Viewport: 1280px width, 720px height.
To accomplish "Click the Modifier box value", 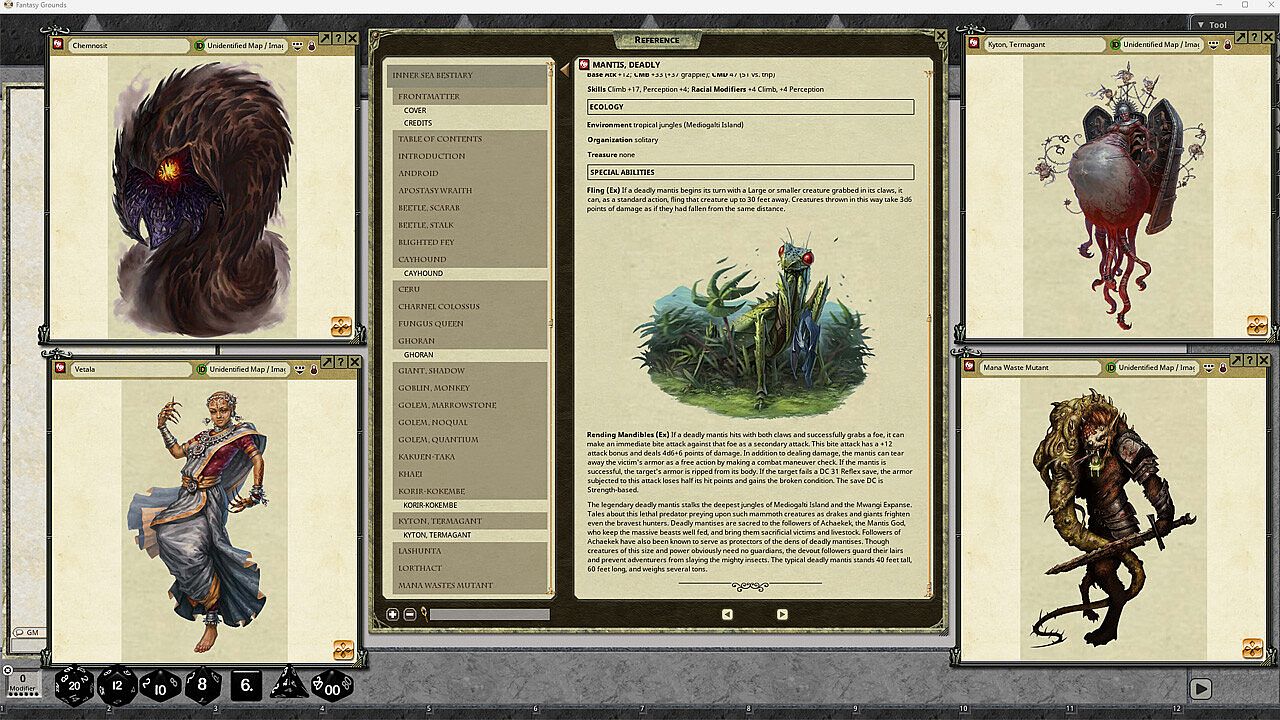I will [22, 678].
